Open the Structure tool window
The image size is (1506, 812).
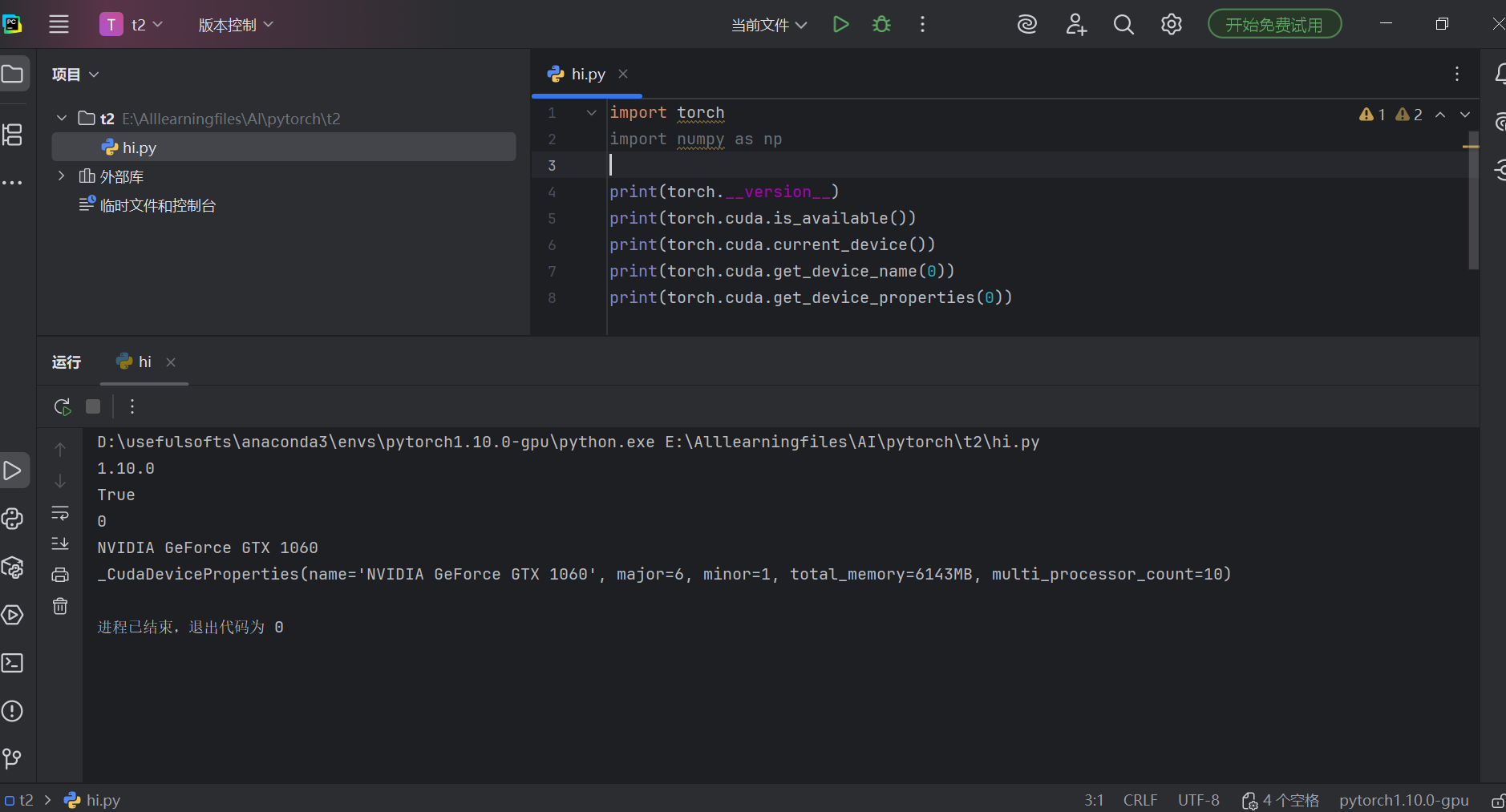coord(13,135)
